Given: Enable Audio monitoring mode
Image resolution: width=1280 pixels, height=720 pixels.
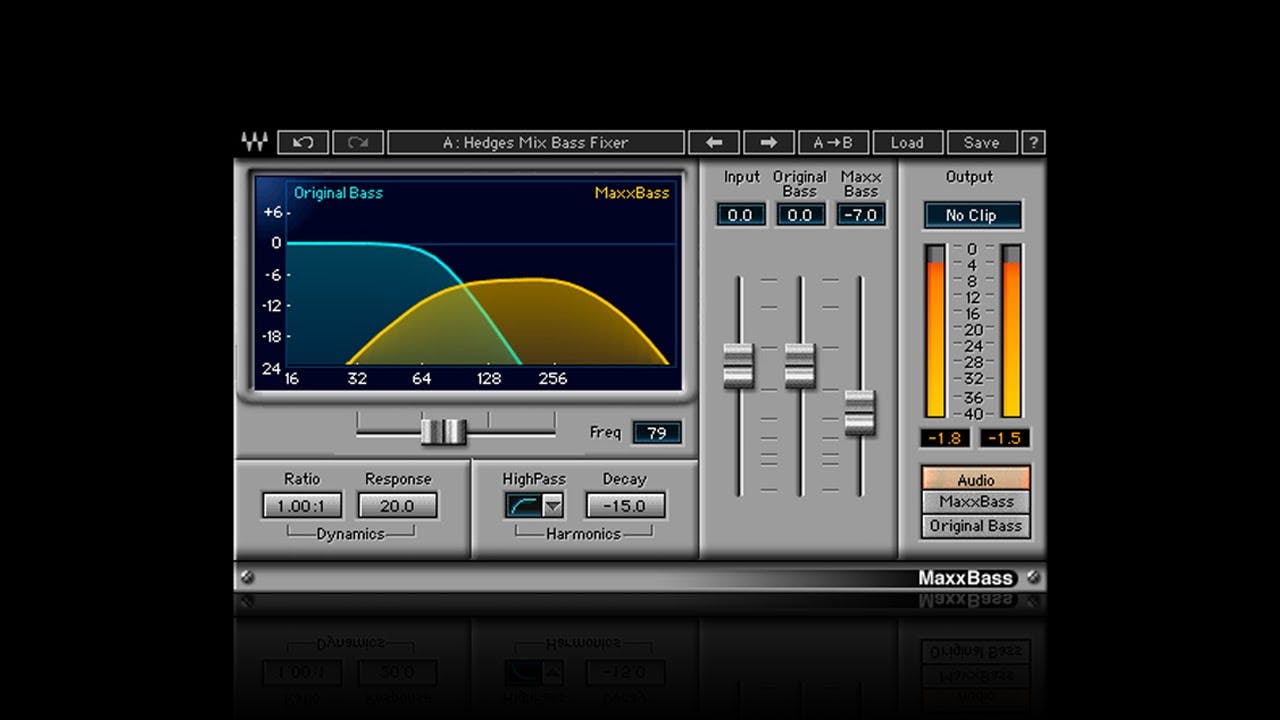Looking at the screenshot, I should click(x=974, y=478).
